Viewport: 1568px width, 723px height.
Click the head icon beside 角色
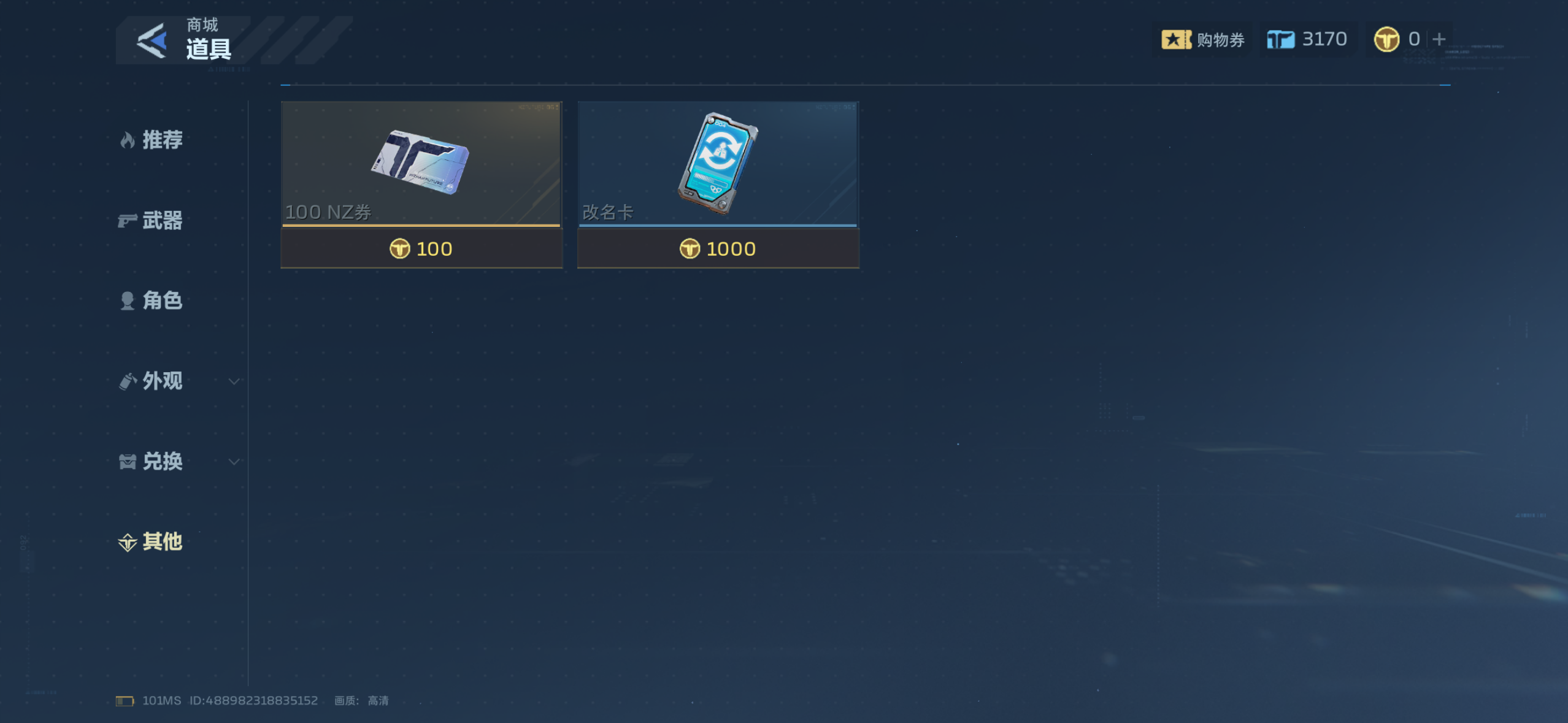tap(127, 301)
